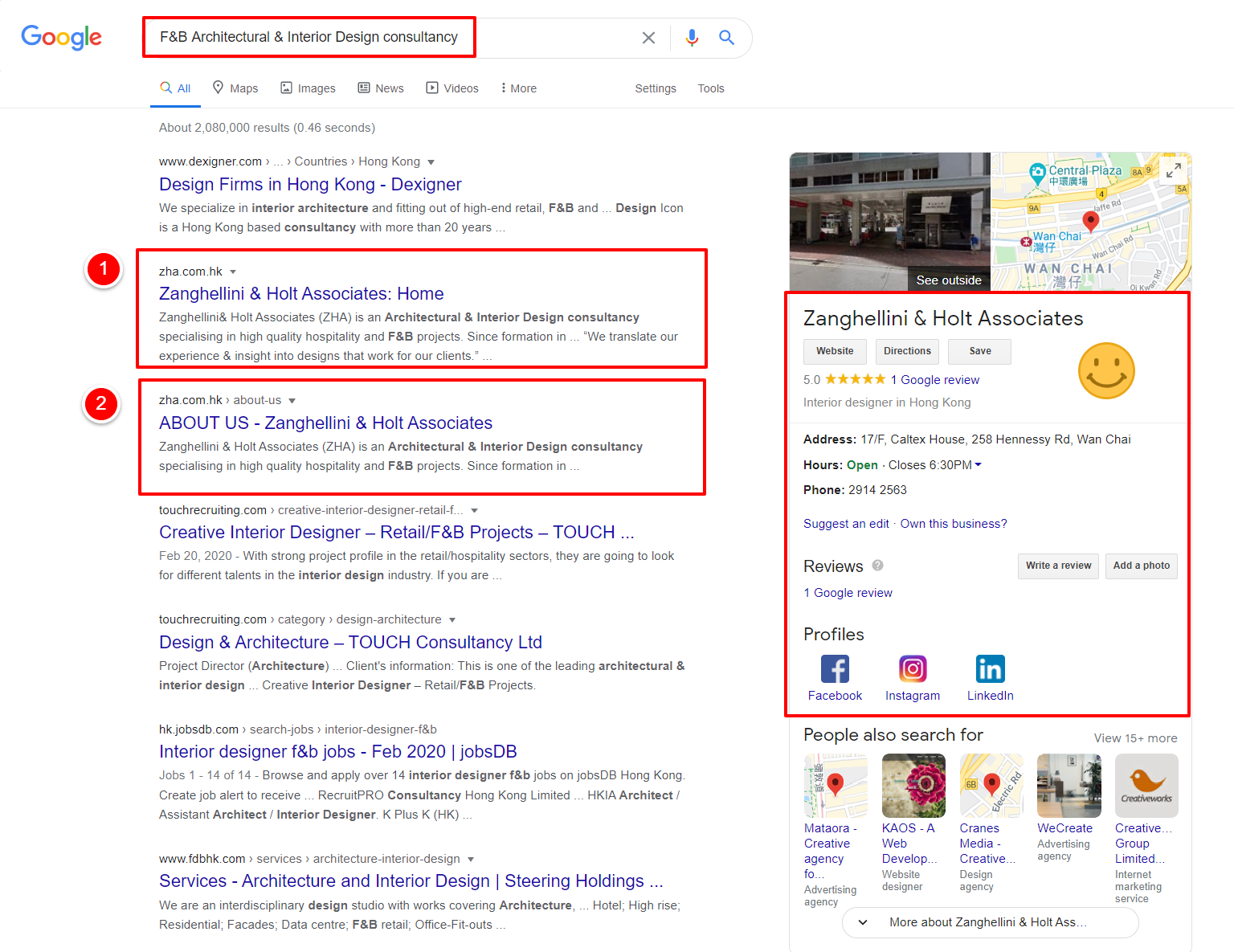Switch to the All tab
This screenshot has height=952, width=1234.
(175, 88)
